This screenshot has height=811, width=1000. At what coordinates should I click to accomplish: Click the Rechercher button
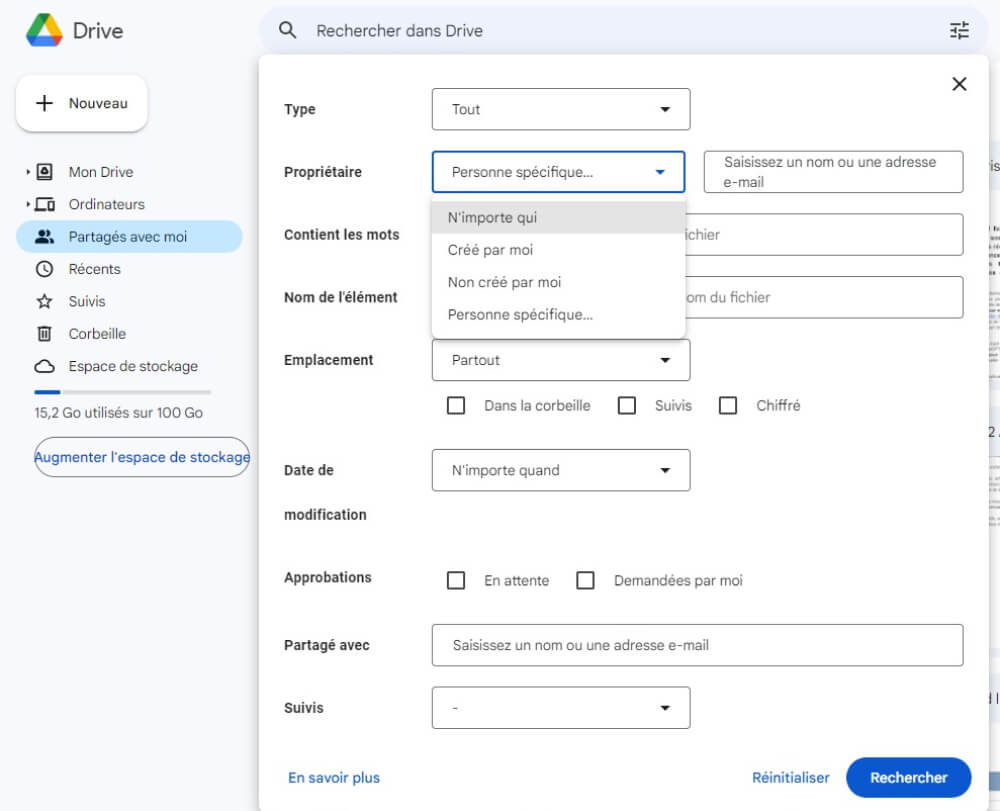[x=907, y=777]
